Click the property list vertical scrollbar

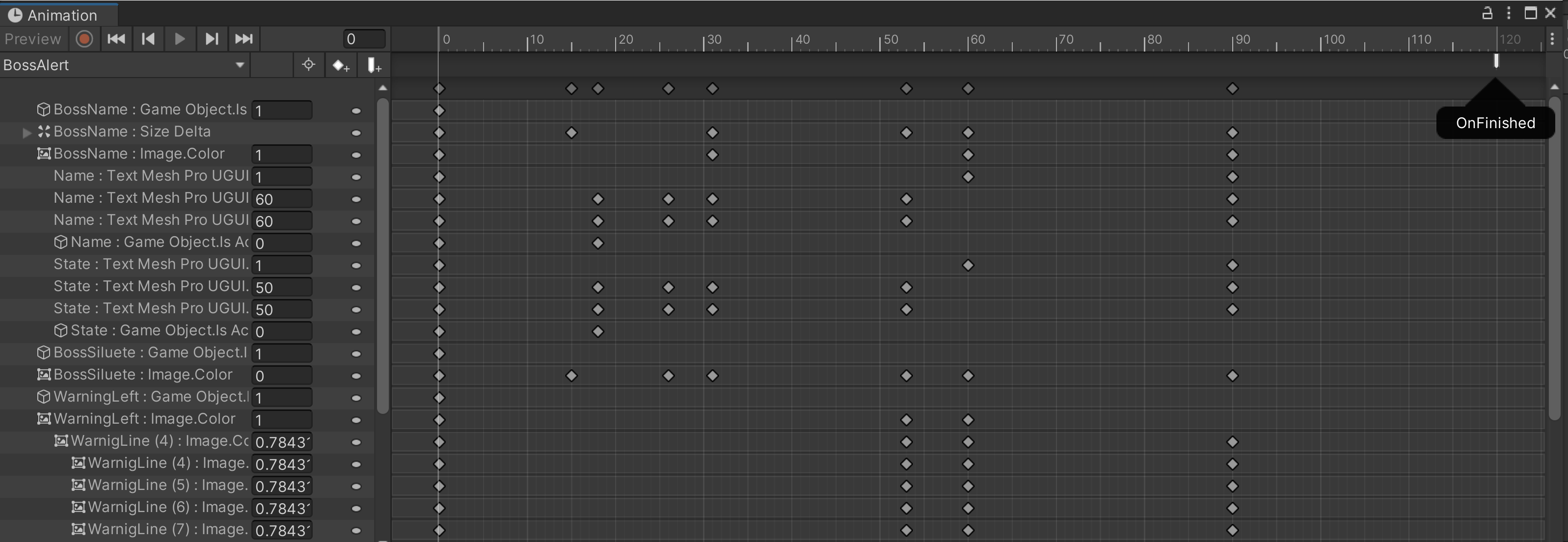coord(382,256)
